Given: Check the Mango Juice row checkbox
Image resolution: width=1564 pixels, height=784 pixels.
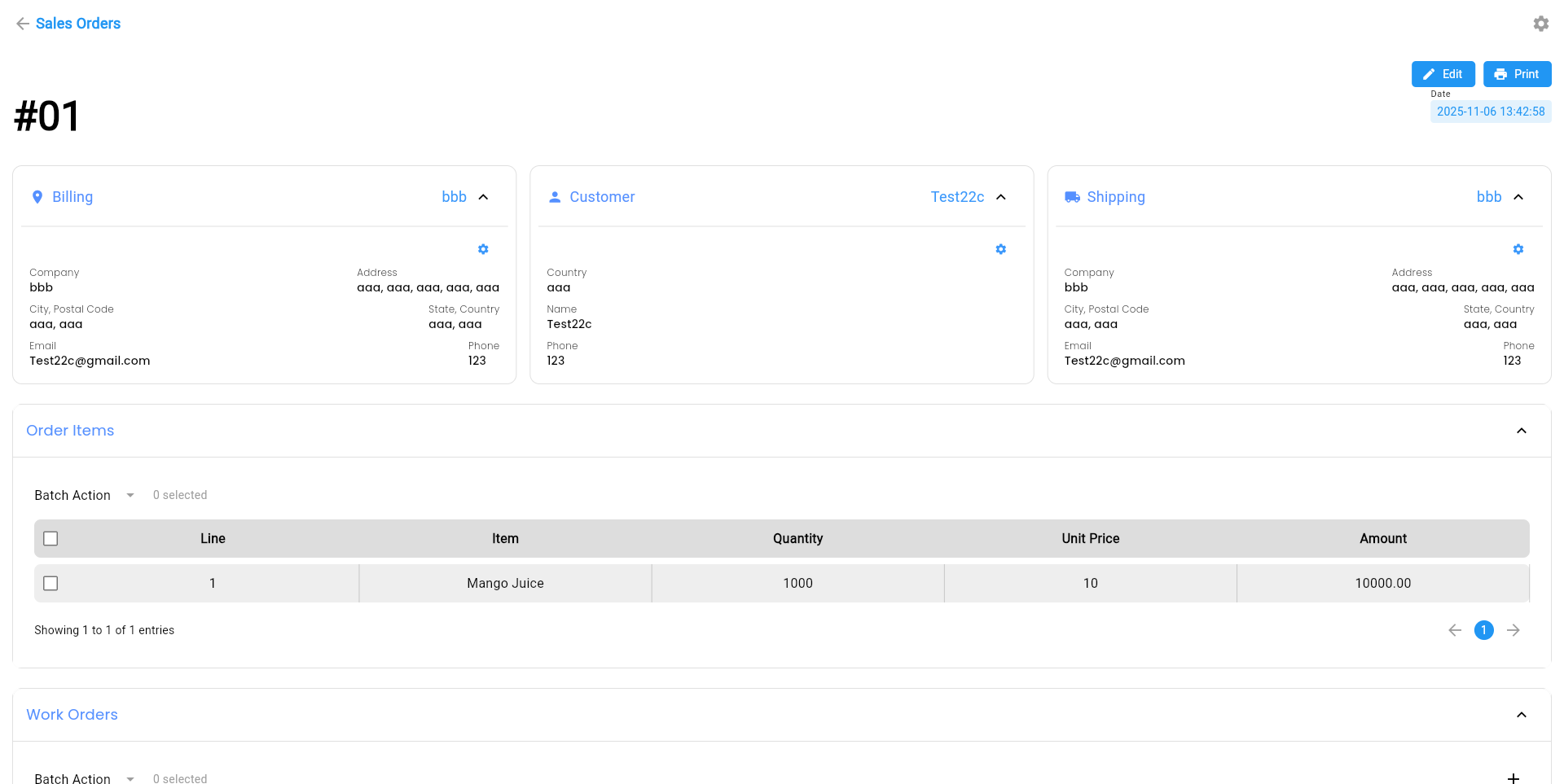Looking at the screenshot, I should [51, 584].
